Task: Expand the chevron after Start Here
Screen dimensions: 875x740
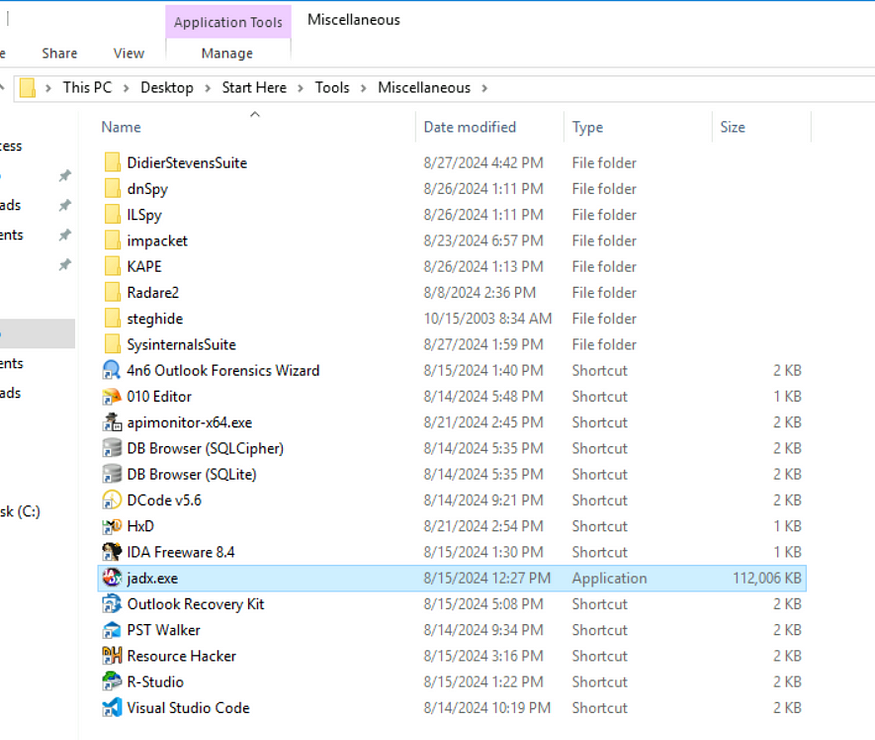Action: pyautogui.click(x=300, y=88)
